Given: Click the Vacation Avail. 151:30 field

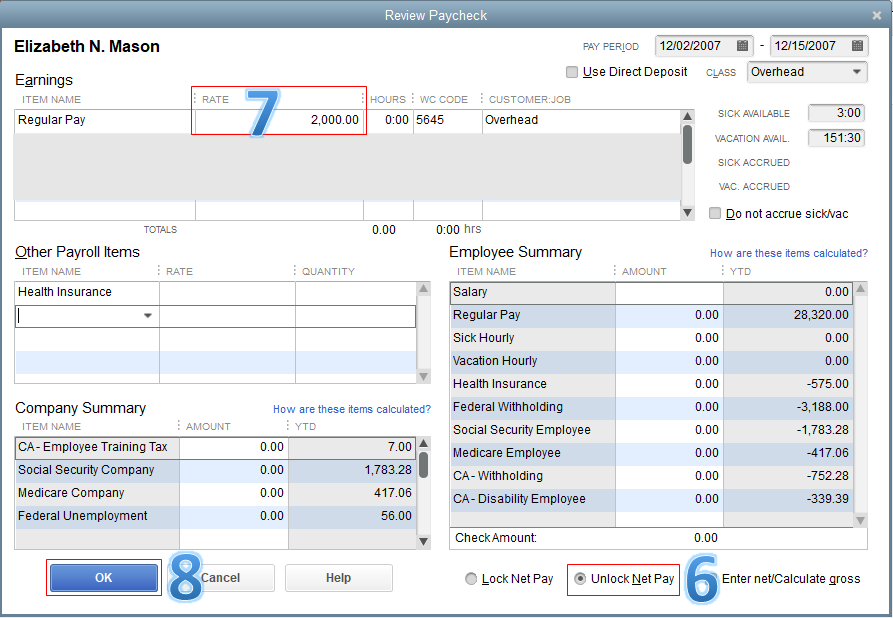Looking at the screenshot, I should [x=836, y=138].
